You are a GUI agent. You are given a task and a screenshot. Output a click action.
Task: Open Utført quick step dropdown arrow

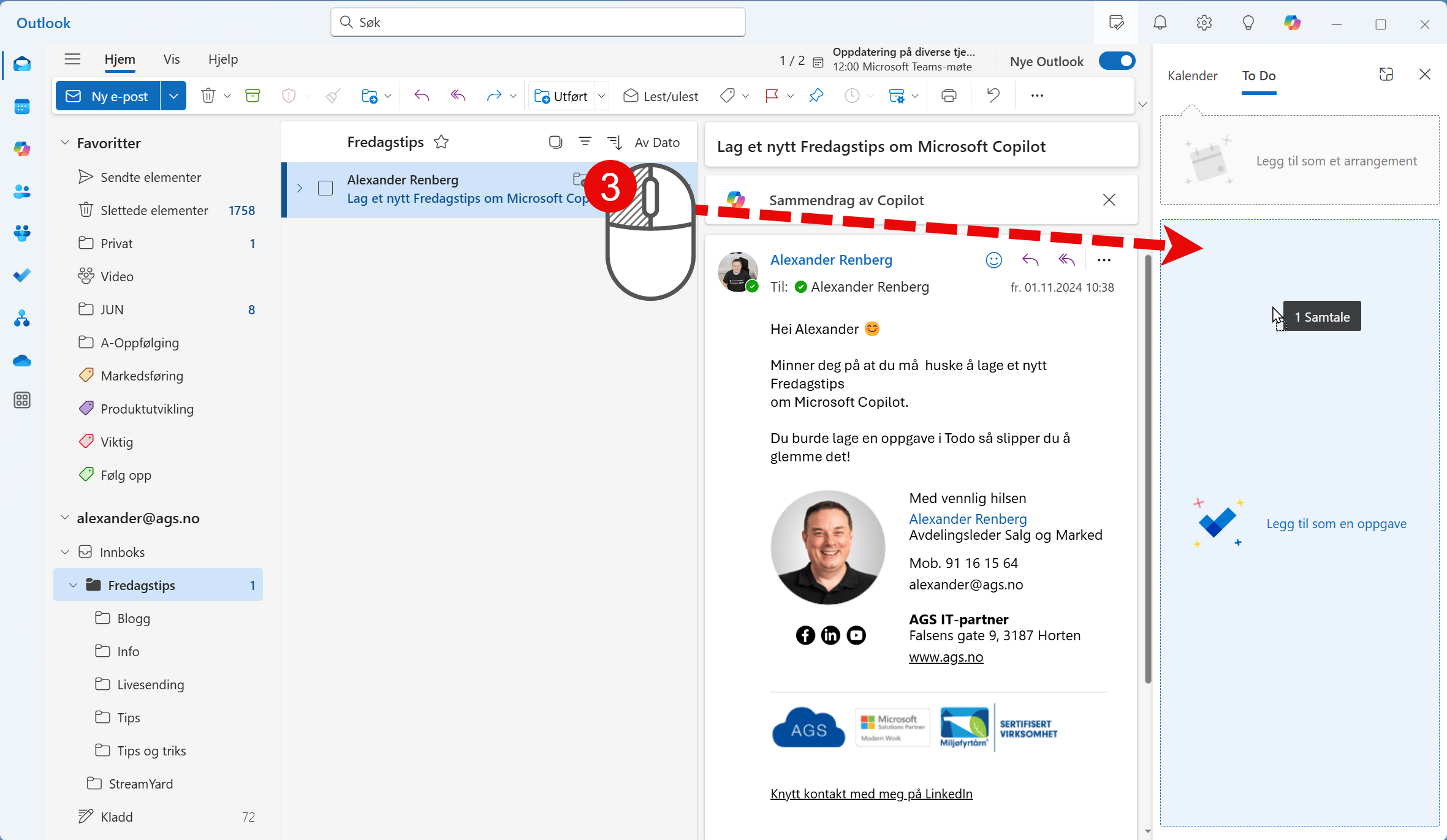[602, 96]
